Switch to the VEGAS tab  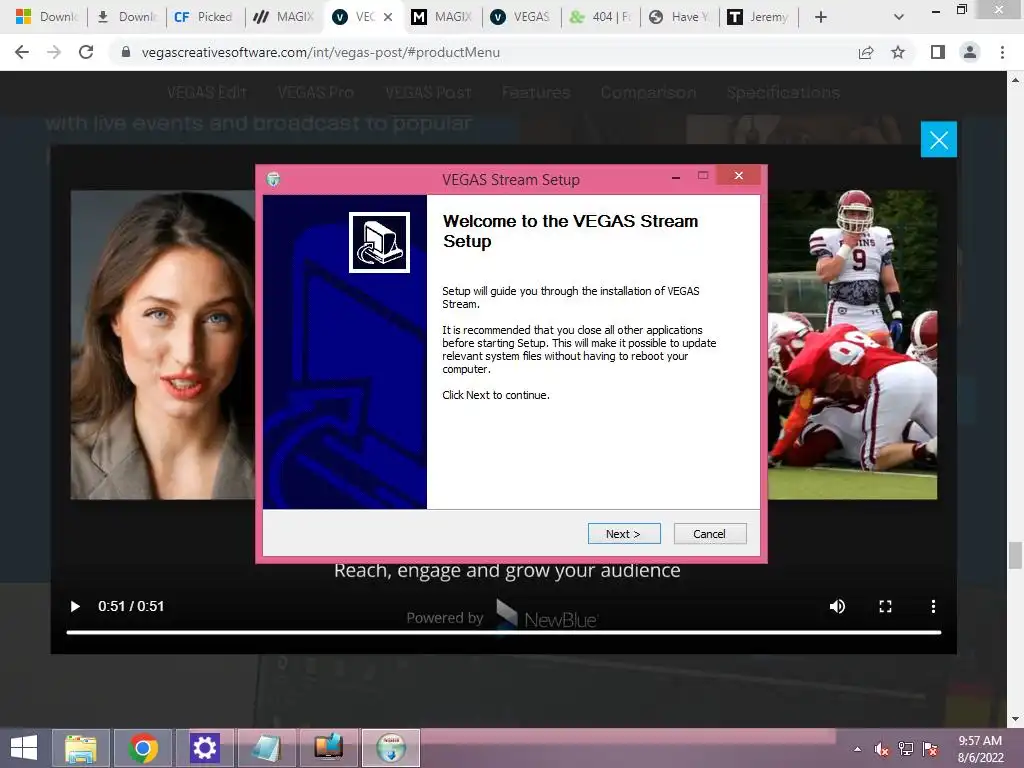(x=520, y=17)
